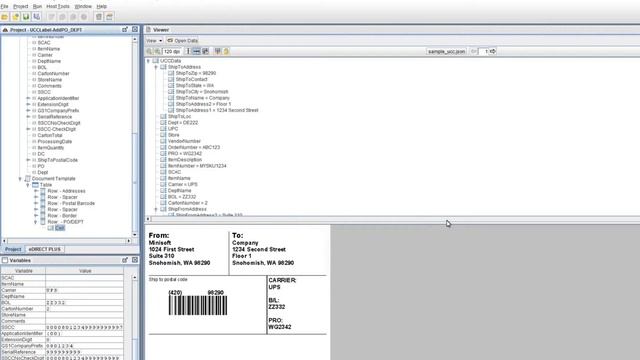Click maximize icon in Project panel header

(x=135, y=30)
